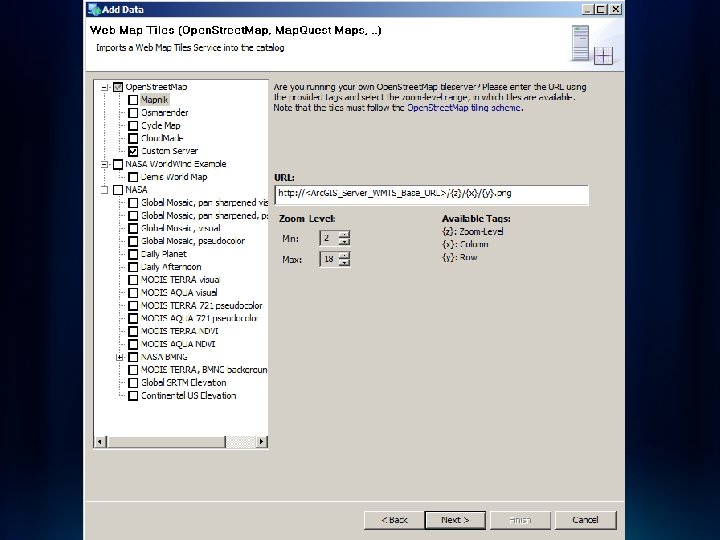
Task: Select MODIS TERRA 721 pseudocolor label
Action: tap(202, 305)
